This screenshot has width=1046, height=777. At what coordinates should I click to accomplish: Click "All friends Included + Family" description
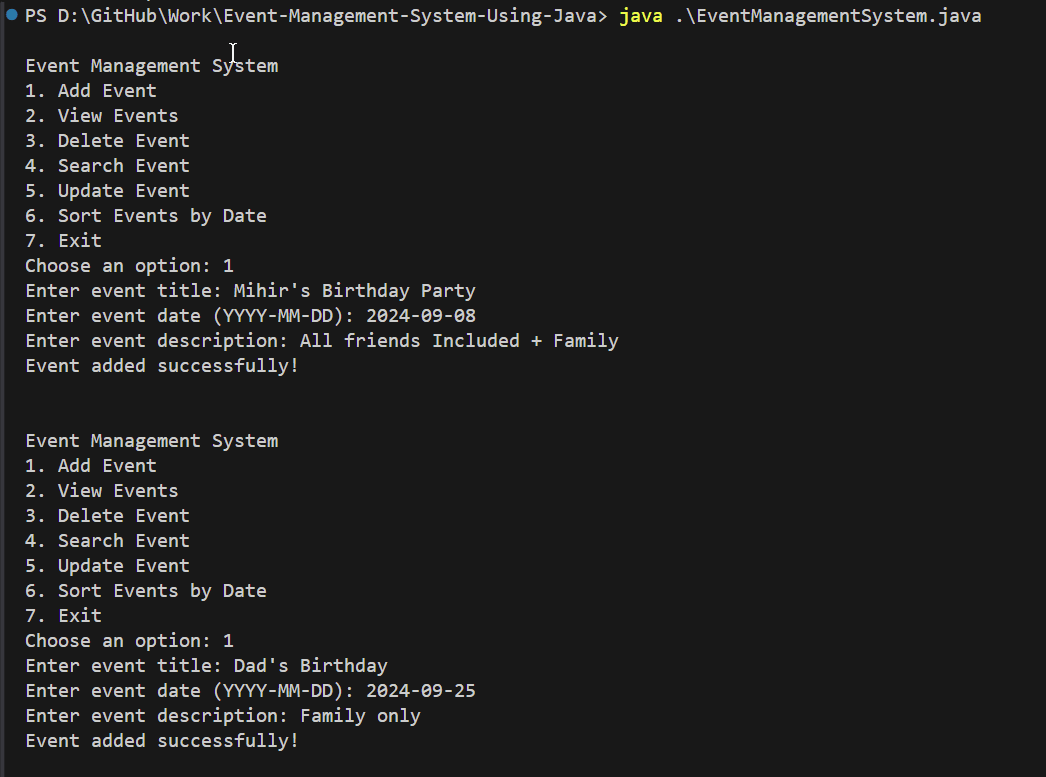(459, 341)
